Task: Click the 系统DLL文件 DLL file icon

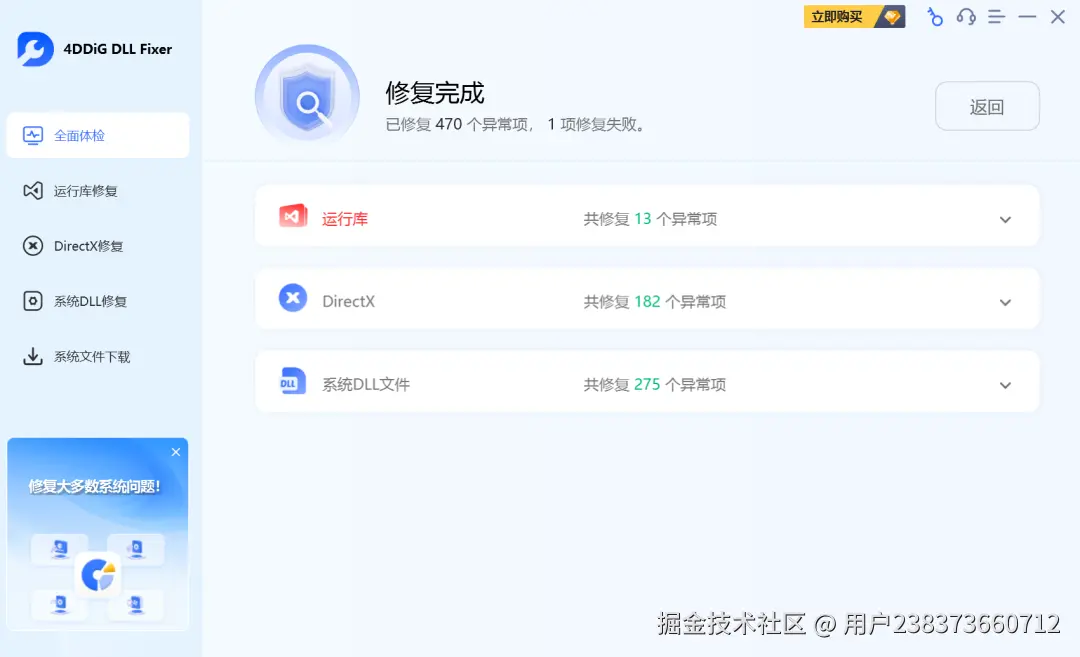Action: (x=293, y=382)
